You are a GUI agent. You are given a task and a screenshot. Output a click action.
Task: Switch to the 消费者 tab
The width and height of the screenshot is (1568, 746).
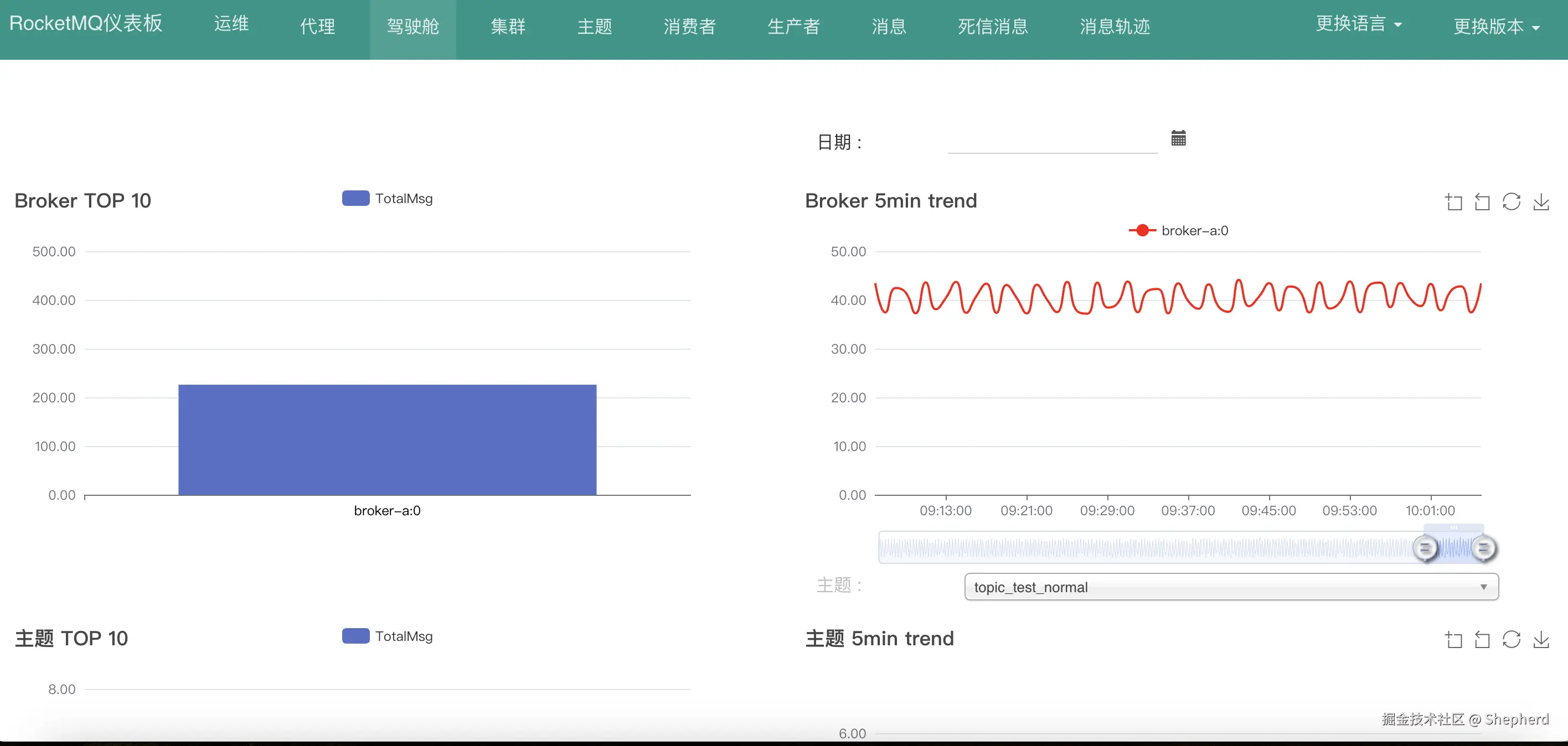point(689,26)
